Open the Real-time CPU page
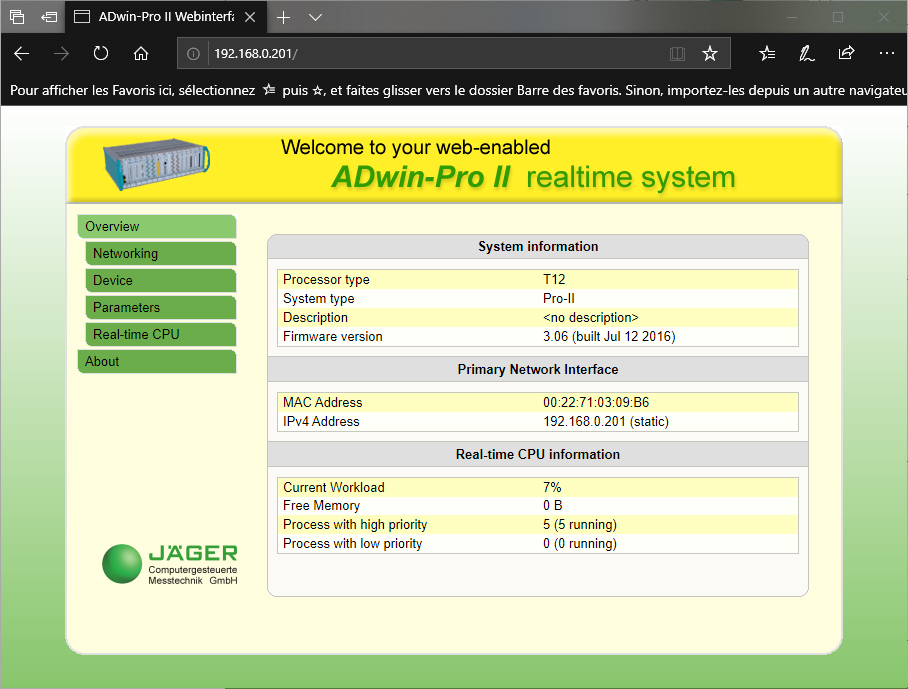908x689 pixels. (161, 334)
